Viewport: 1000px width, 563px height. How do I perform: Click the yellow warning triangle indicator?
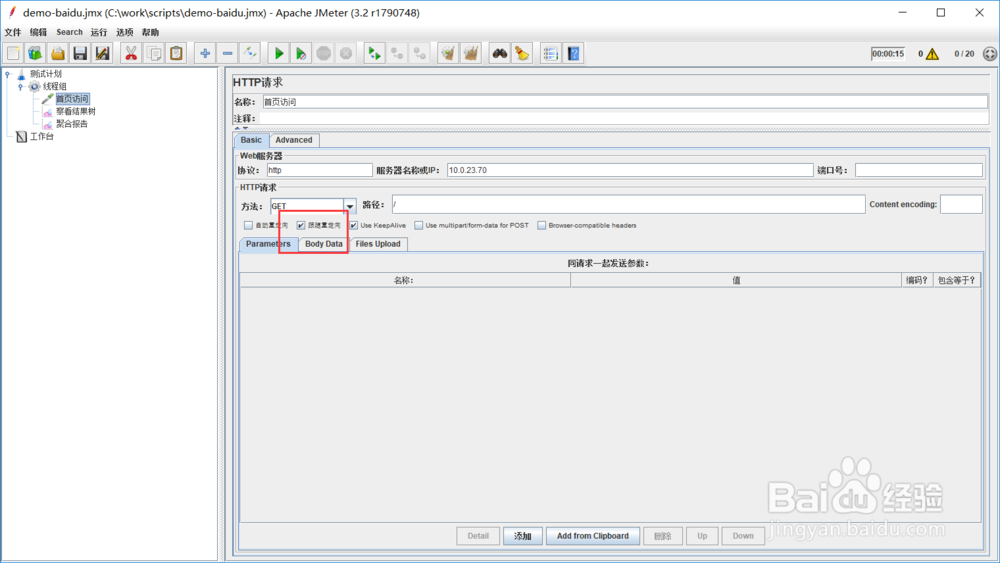[x=932, y=54]
